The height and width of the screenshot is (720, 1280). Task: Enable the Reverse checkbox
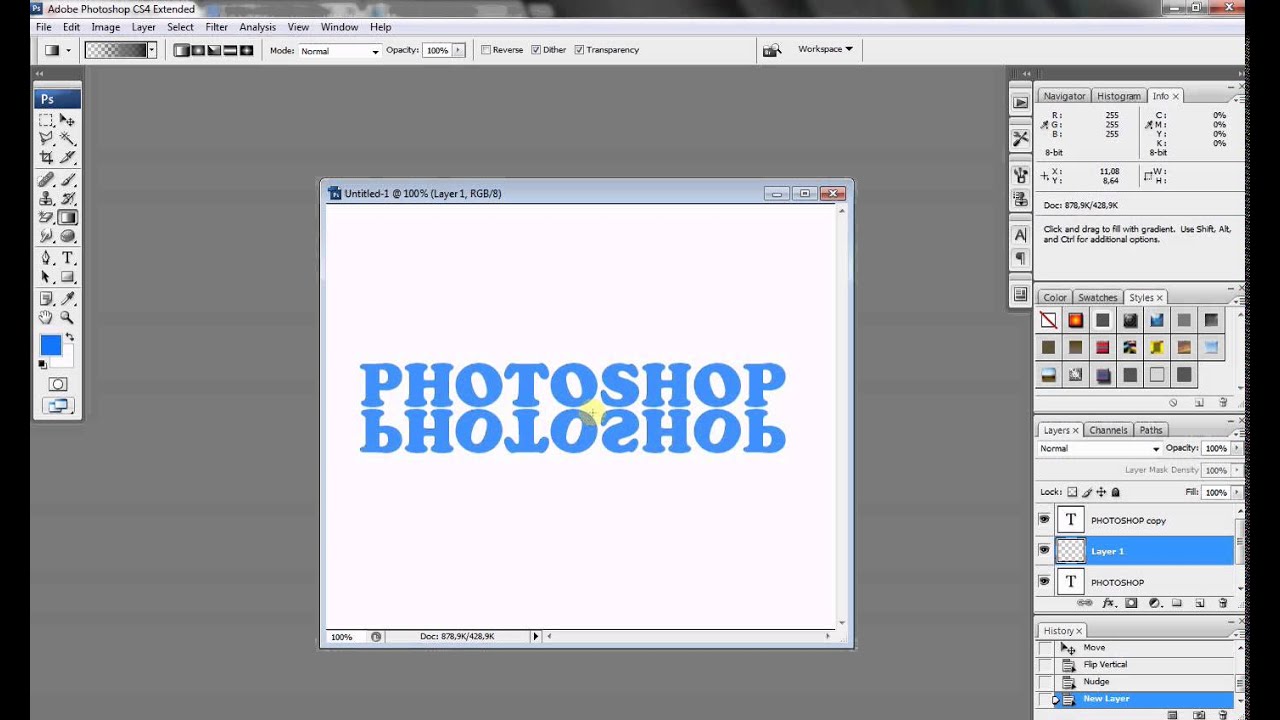pyautogui.click(x=486, y=50)
